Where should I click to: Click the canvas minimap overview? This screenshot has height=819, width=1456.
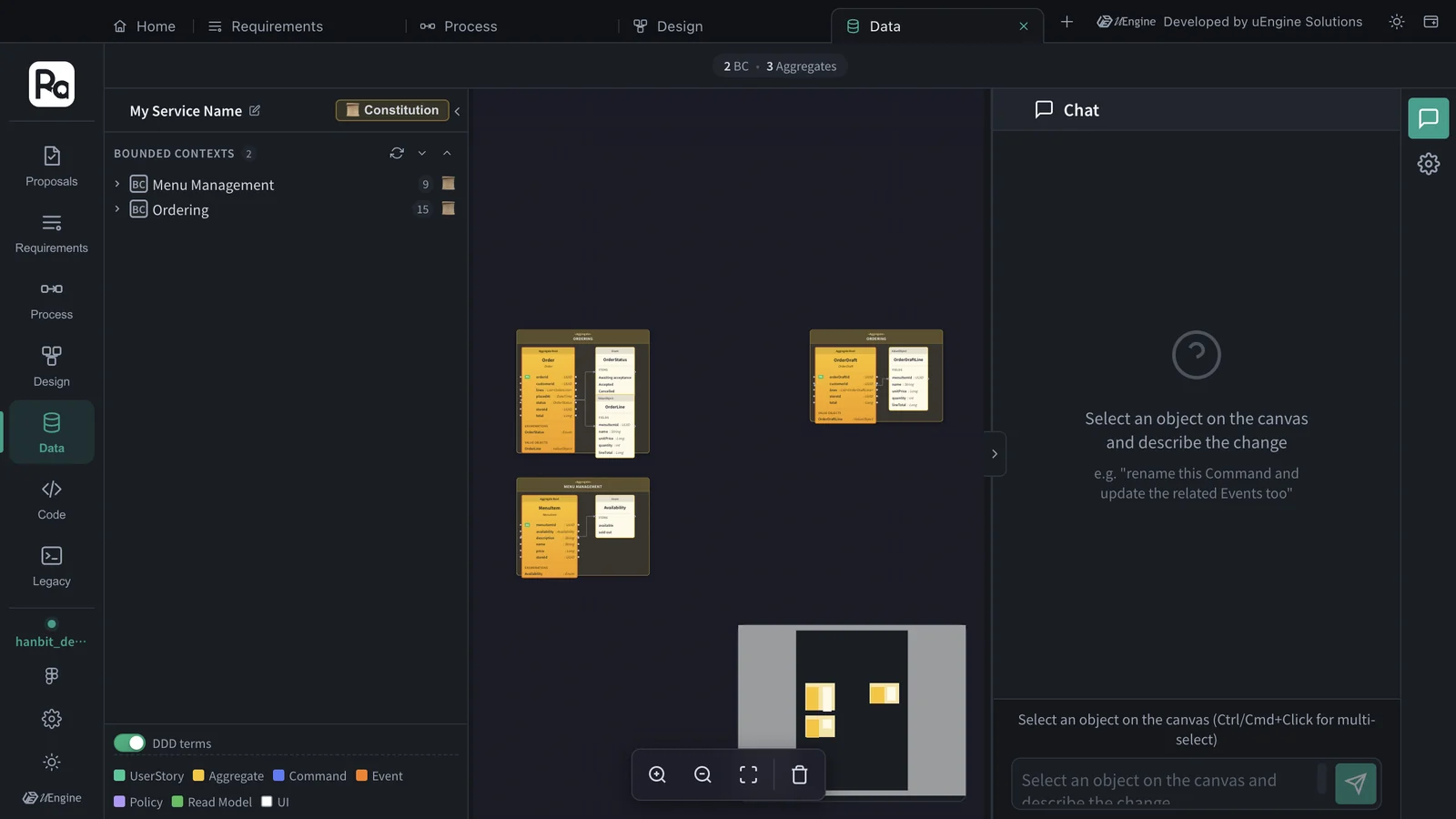(852, 711)
